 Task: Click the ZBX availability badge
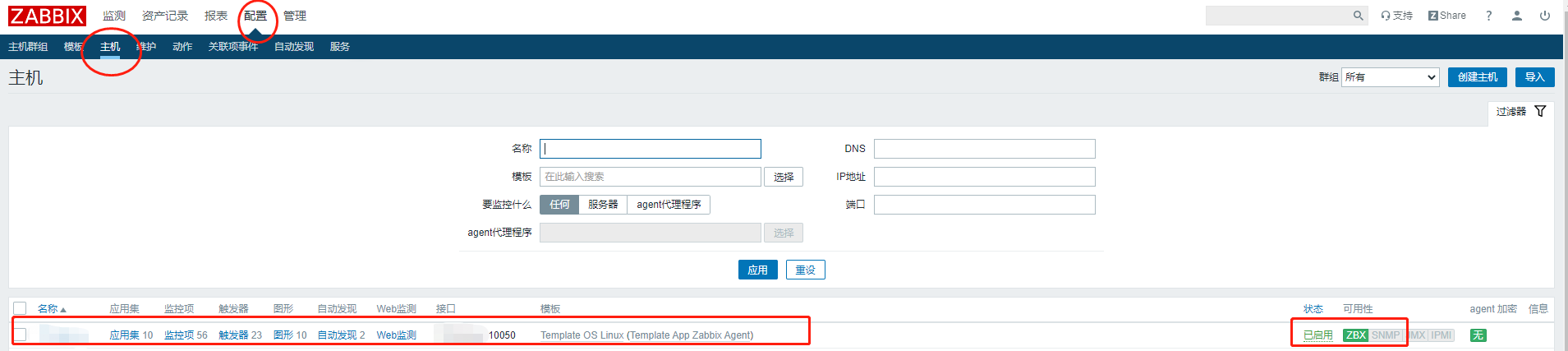tap(1355, 335)
